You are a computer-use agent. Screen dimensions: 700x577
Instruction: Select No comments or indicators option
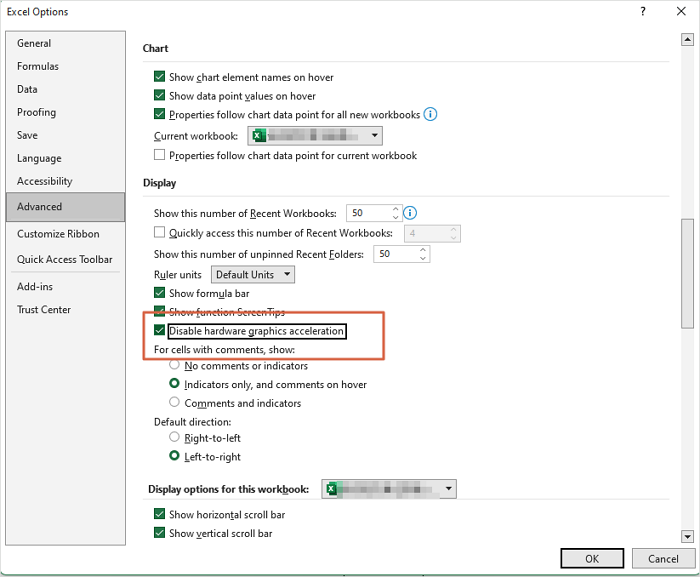[x=175, y=366]
